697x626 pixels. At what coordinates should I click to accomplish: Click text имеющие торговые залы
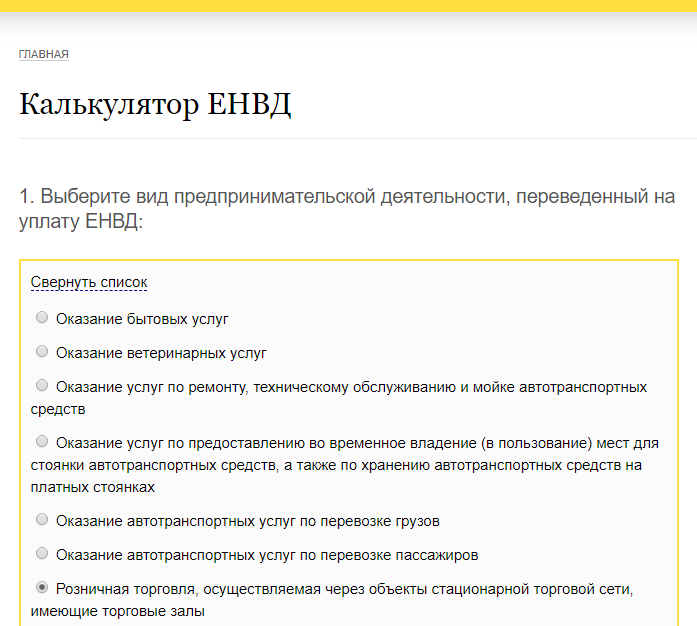click(x=117, y=611)
